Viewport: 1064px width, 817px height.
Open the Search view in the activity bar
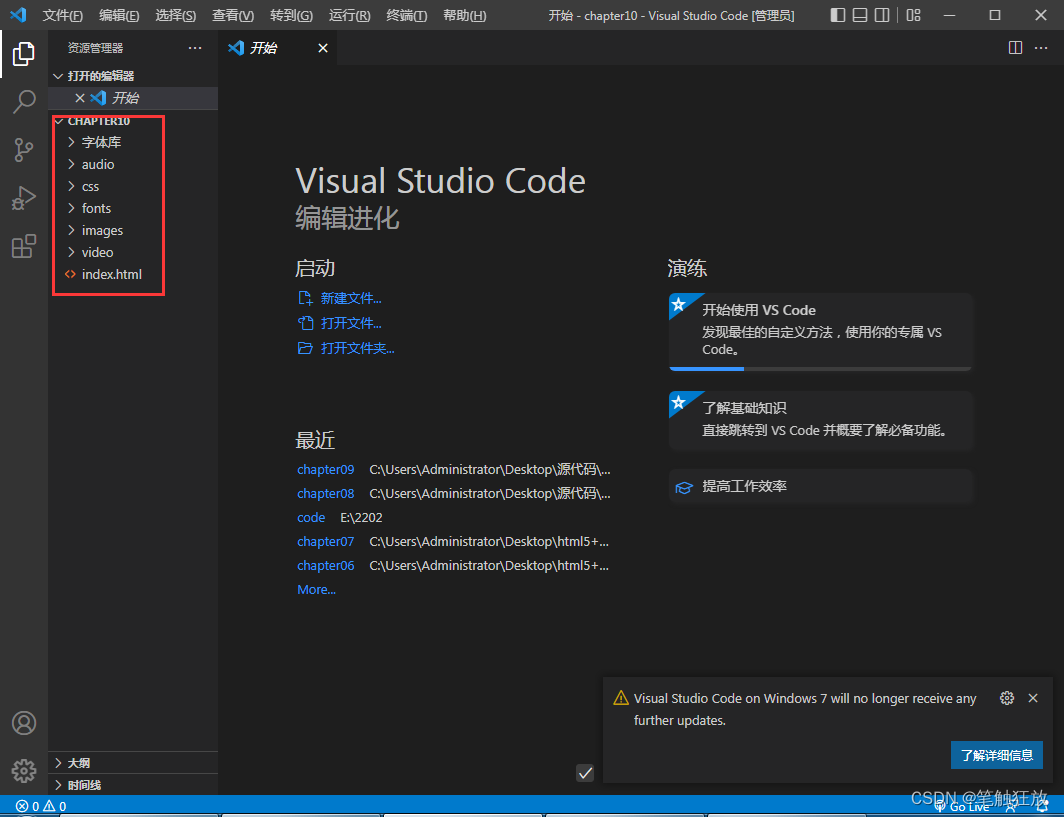pyautogui.click(x=24, y=102)
